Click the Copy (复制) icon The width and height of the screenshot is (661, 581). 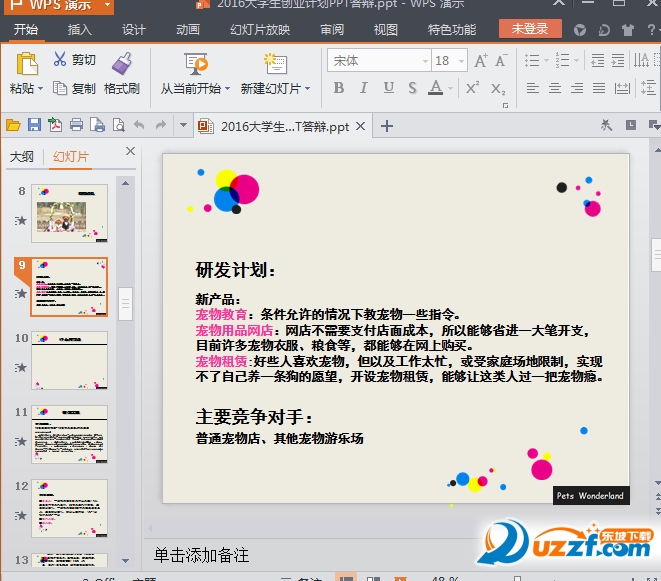tap(59, 88)
